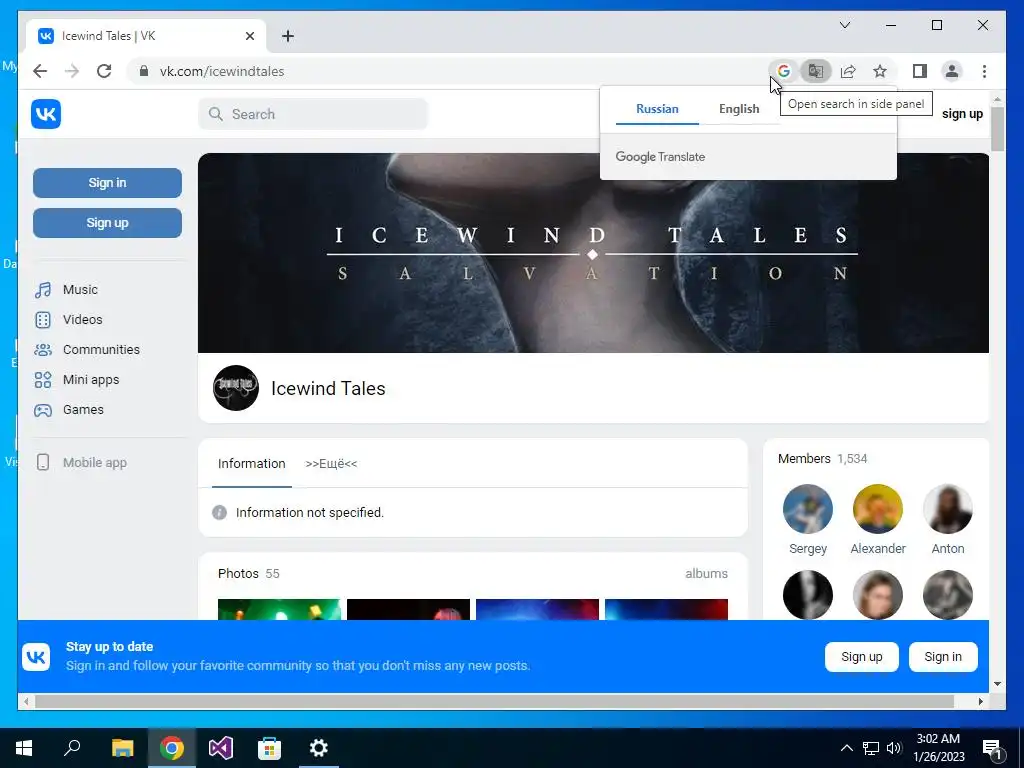Open Chrome's three-dot menu
This screenshot has width=1024, height=768.
[984, 71]
